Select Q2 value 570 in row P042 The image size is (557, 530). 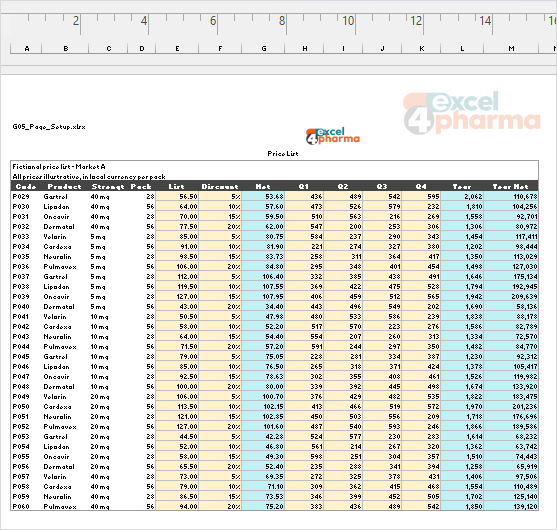pyautogui.click(x=343, y=326)
